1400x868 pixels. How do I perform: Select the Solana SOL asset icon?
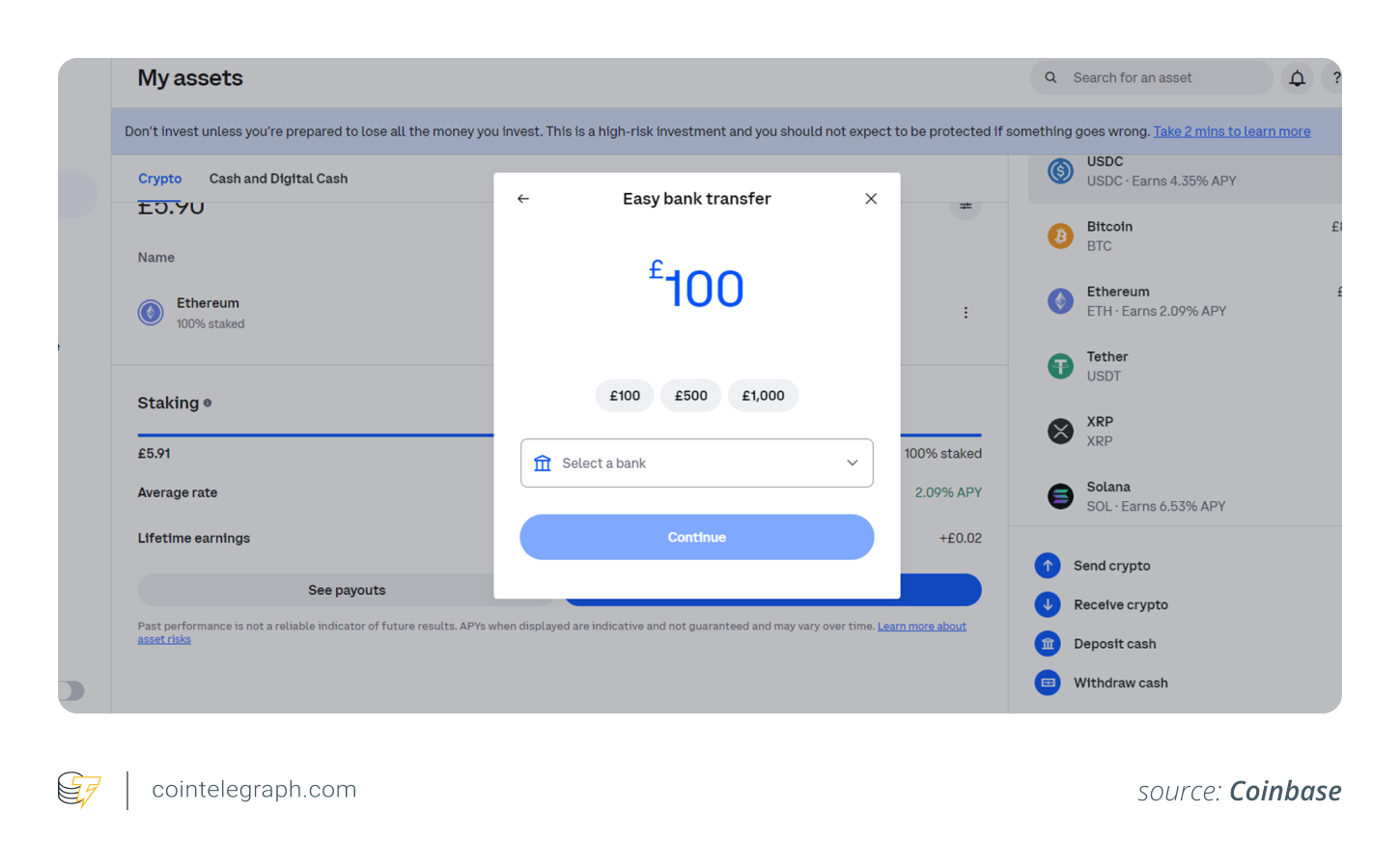tap(1060, 495)
